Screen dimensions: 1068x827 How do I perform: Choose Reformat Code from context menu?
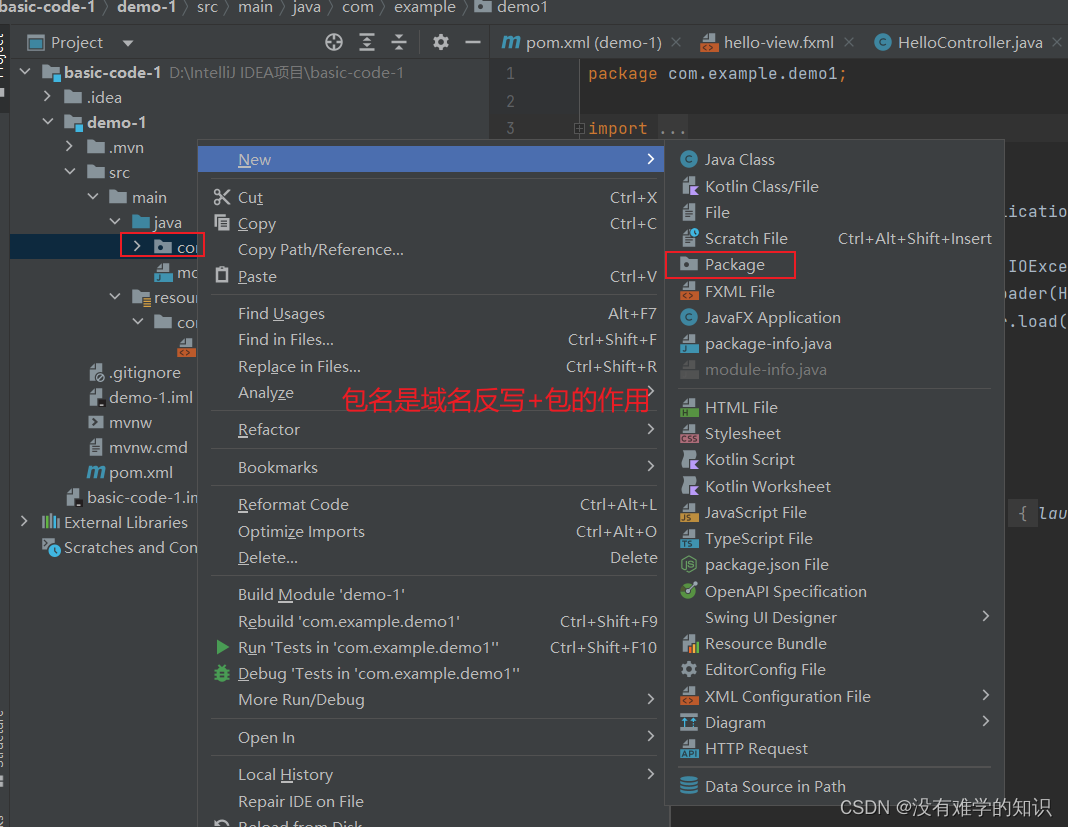tap(430, 505)
